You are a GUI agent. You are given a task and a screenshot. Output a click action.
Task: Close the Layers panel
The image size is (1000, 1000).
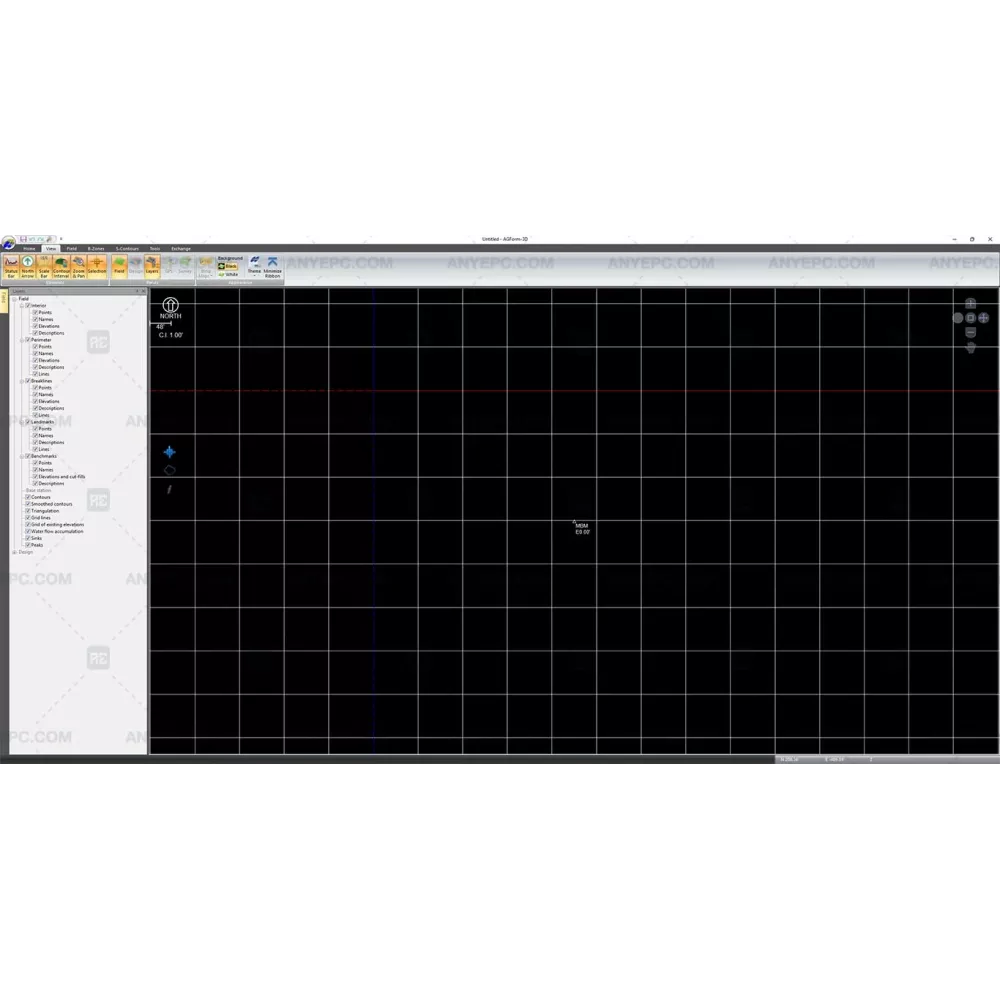143,291
